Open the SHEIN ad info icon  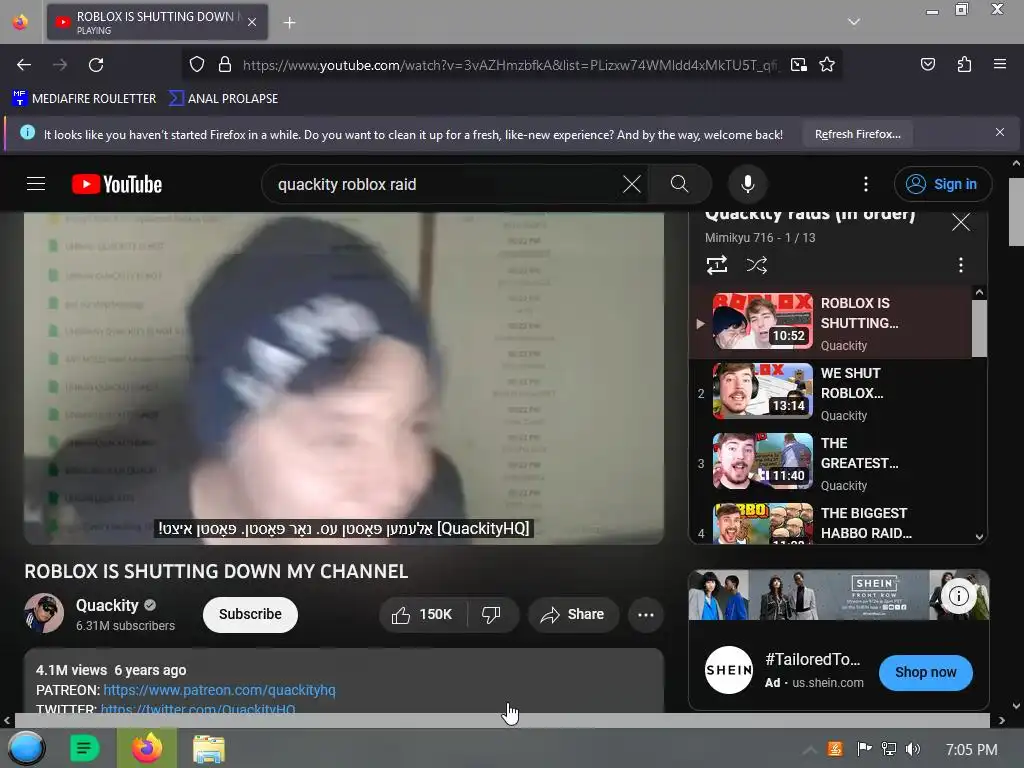[x=958, y=595]
